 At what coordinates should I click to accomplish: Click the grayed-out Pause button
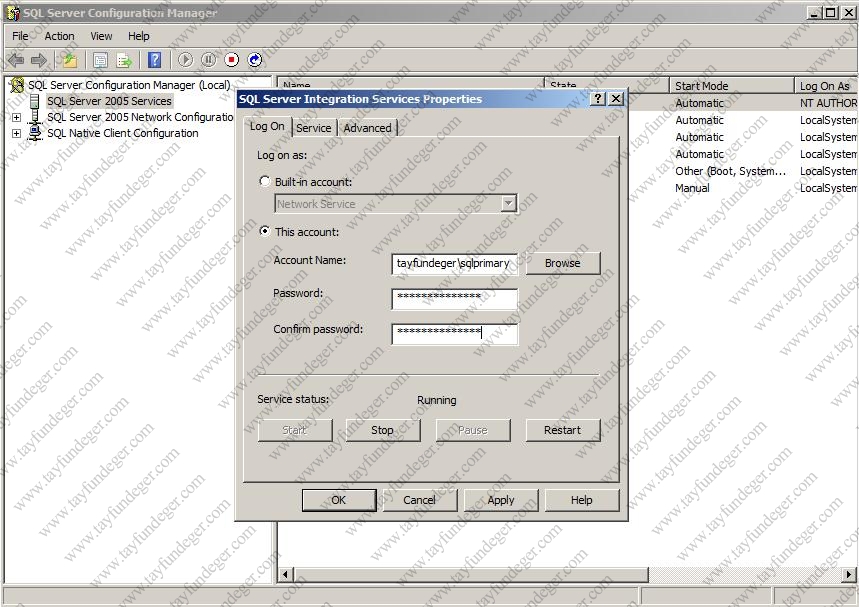coord(473,431)
